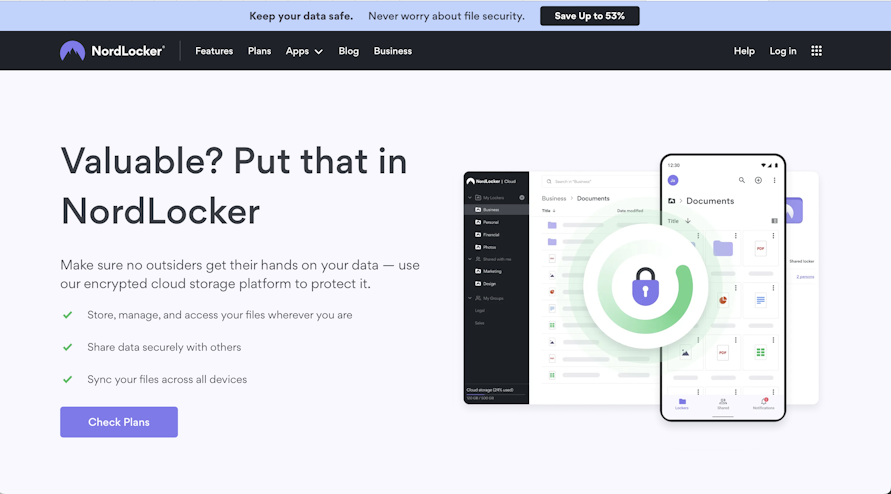891x494 pixels.
Task: Click the add locker plus icon beside My Lockers
Action: 522,198
